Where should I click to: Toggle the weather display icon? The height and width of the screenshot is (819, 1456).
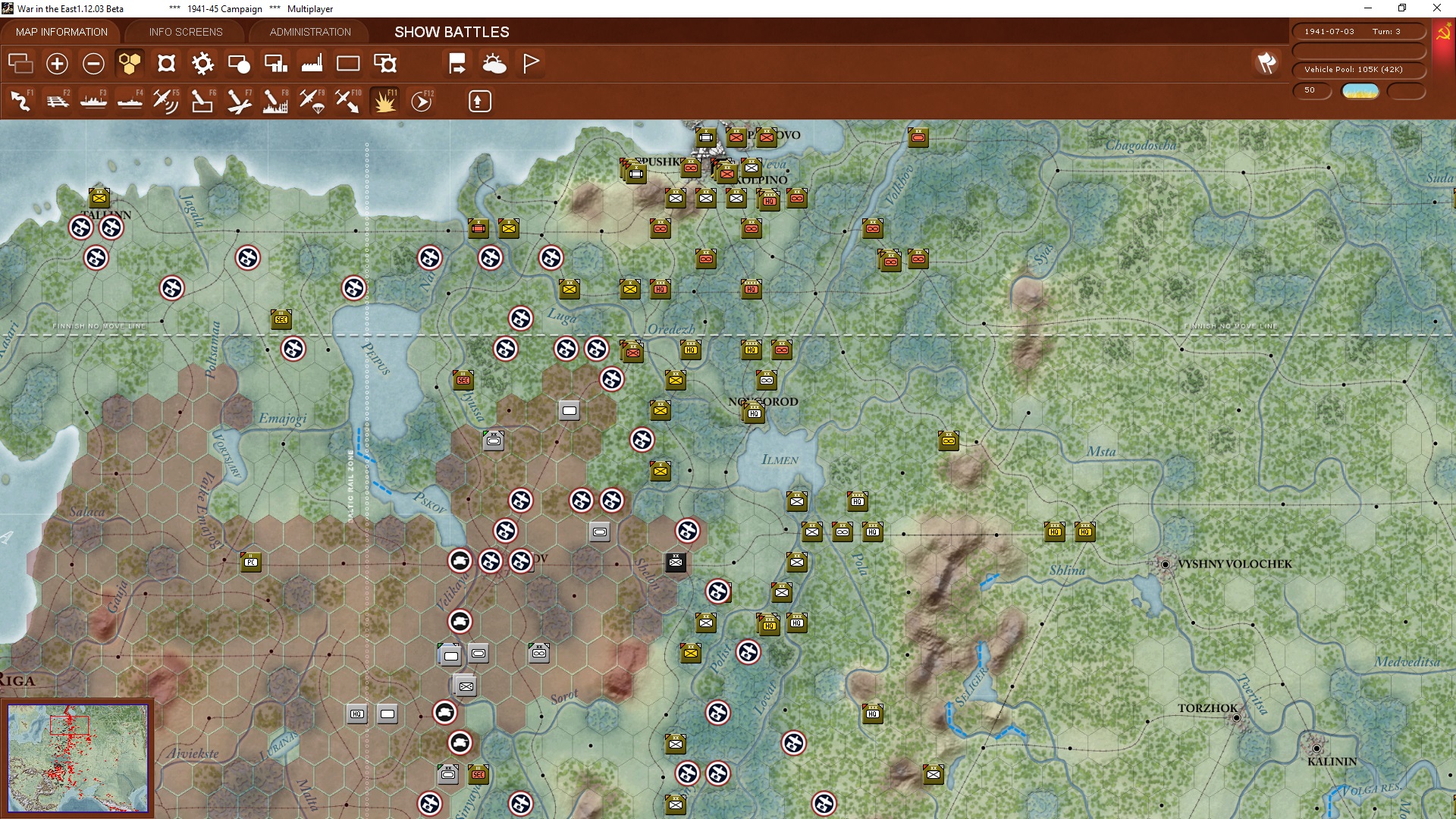[494, 64]
